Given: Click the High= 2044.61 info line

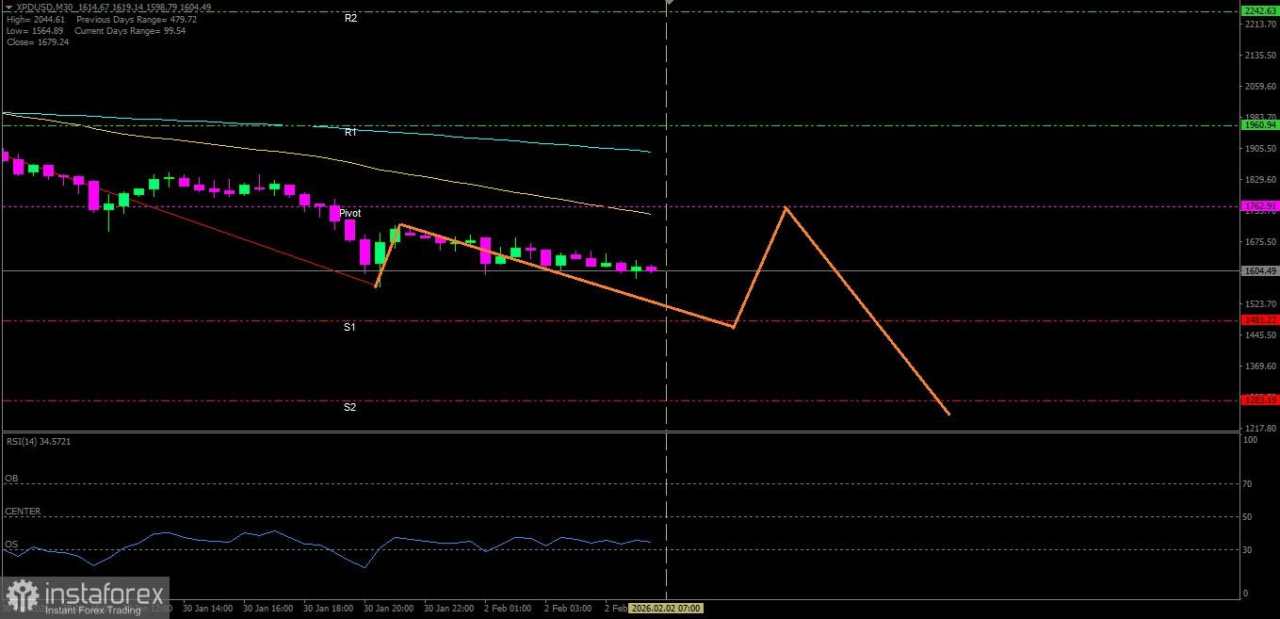Looking at the screenshot, I should (37, 19).
